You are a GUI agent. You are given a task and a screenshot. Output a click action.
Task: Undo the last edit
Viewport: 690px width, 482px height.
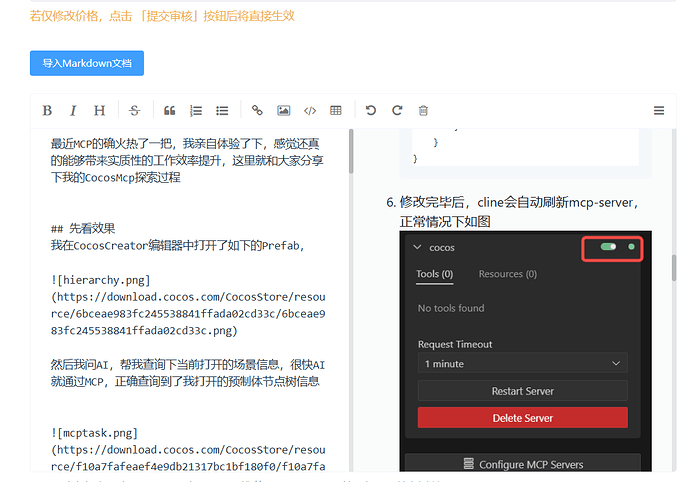[x=371, y=110]
